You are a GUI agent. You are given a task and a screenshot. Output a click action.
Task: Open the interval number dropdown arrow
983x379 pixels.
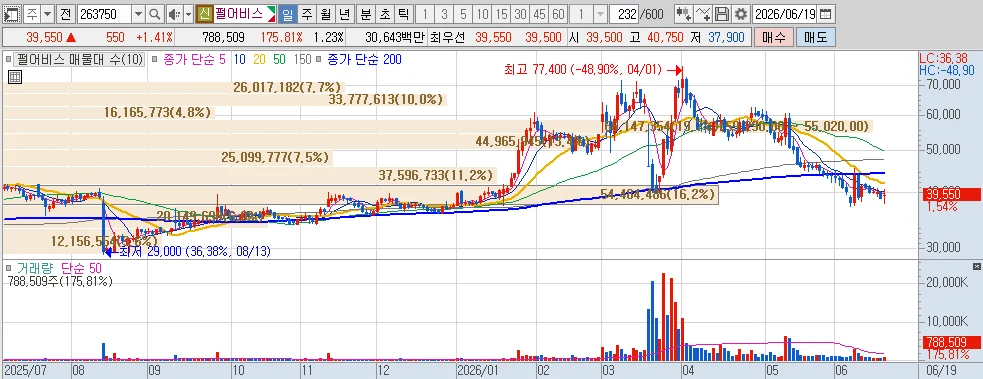(x=600, y=13)
